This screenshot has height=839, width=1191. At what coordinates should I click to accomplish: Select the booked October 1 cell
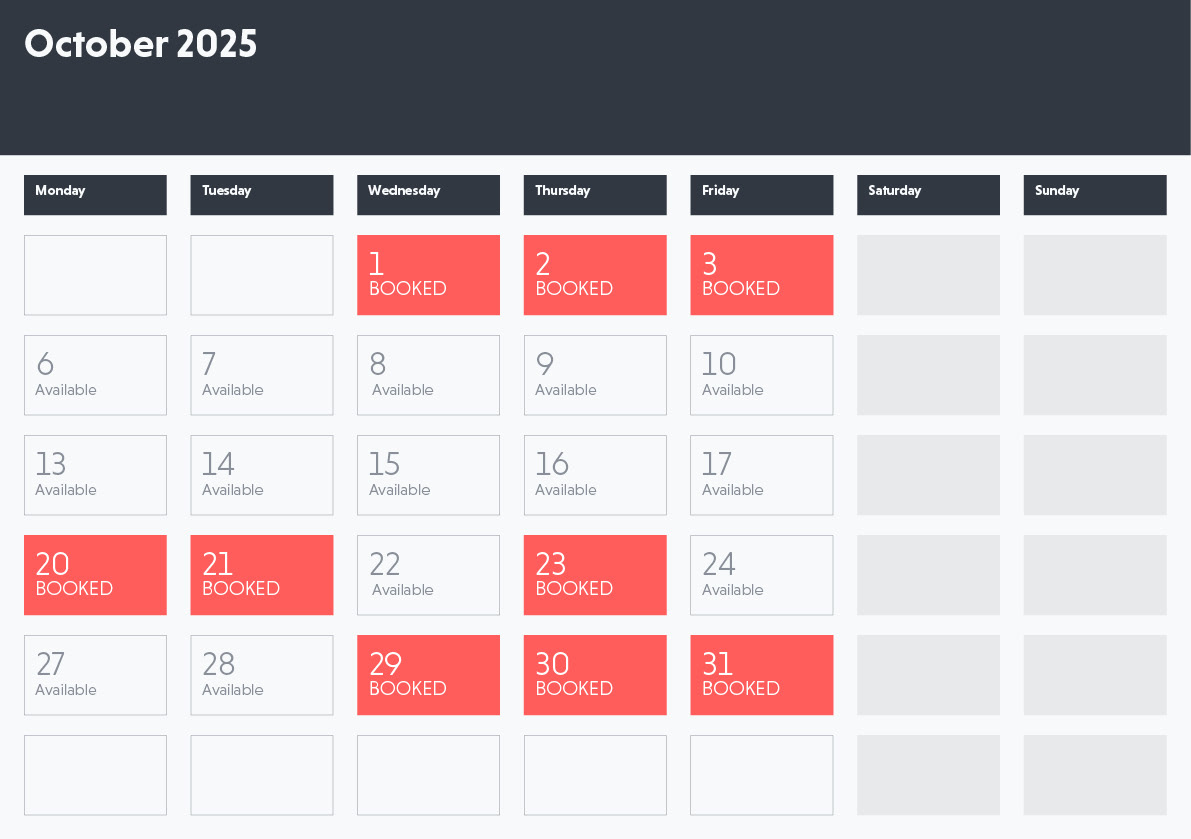(428, 275)
